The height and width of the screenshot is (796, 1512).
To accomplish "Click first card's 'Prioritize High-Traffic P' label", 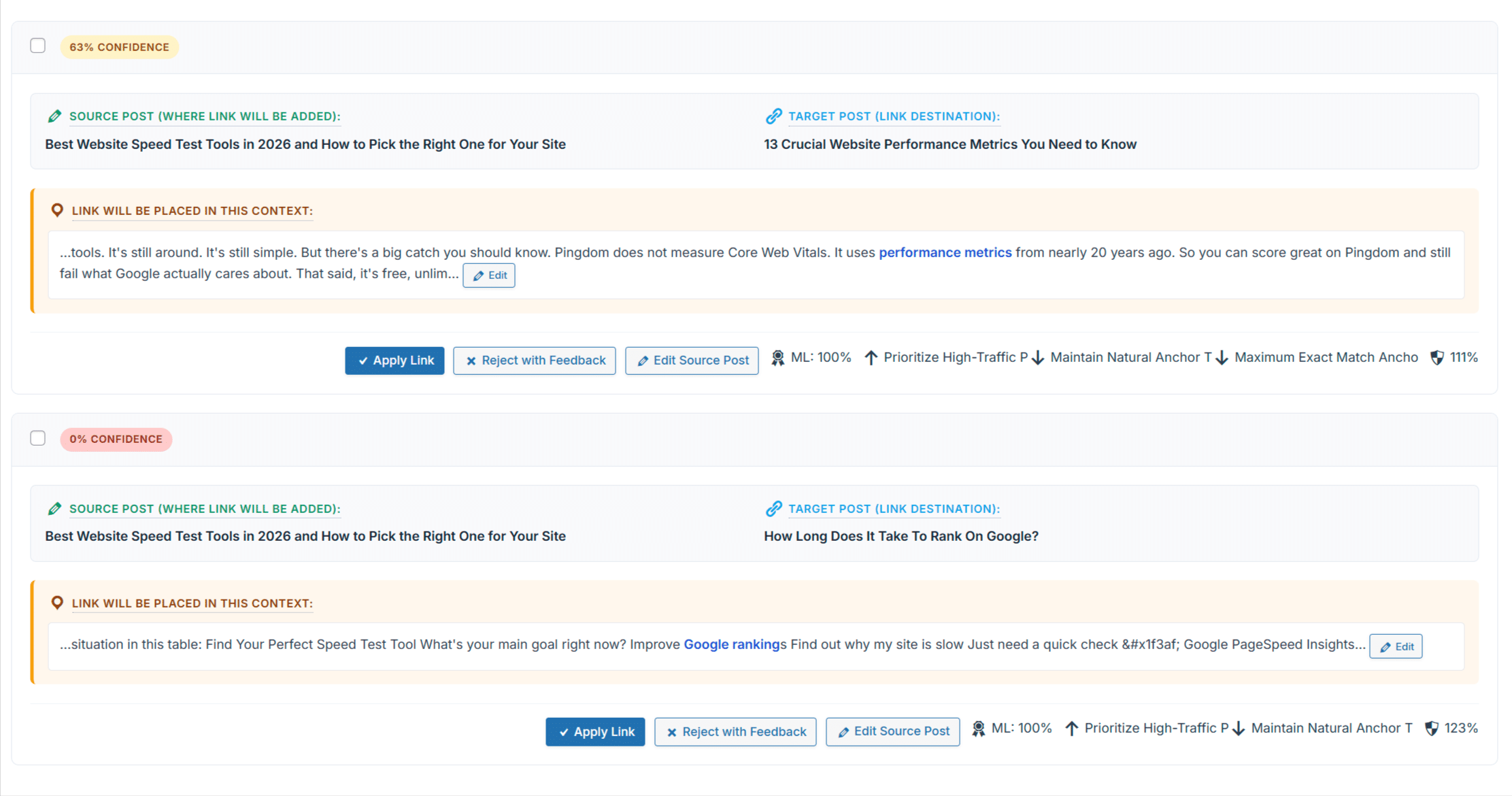I will pyautogui.click(x=956, y=357).
